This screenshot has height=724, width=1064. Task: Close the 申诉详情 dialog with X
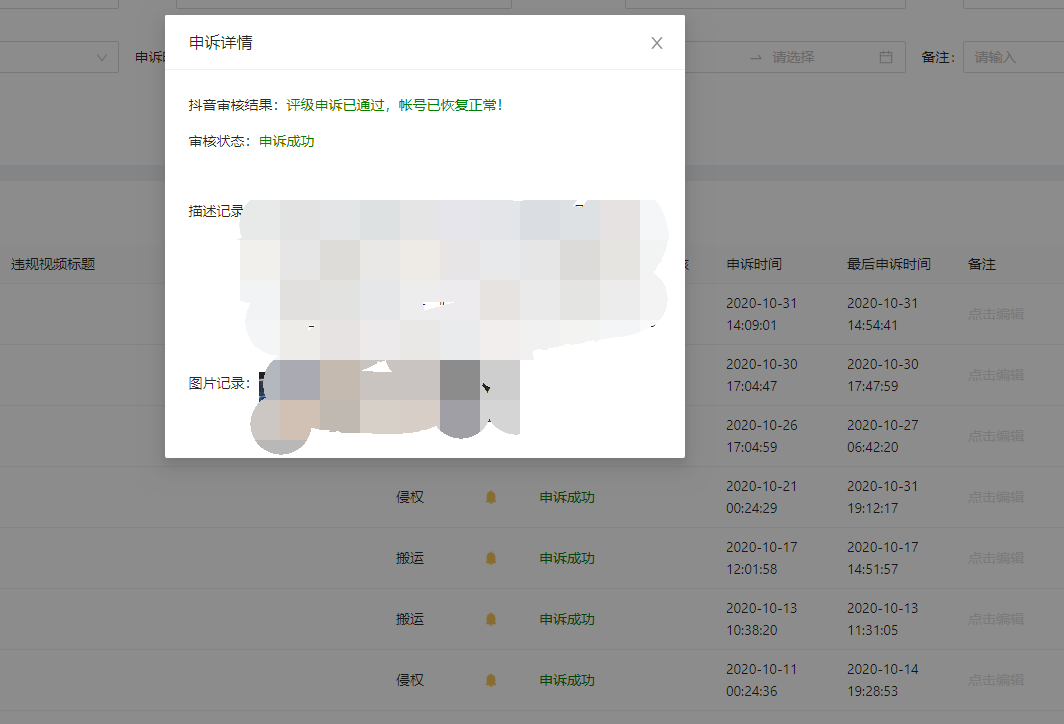pyautogui.click(x=656, y=43)
